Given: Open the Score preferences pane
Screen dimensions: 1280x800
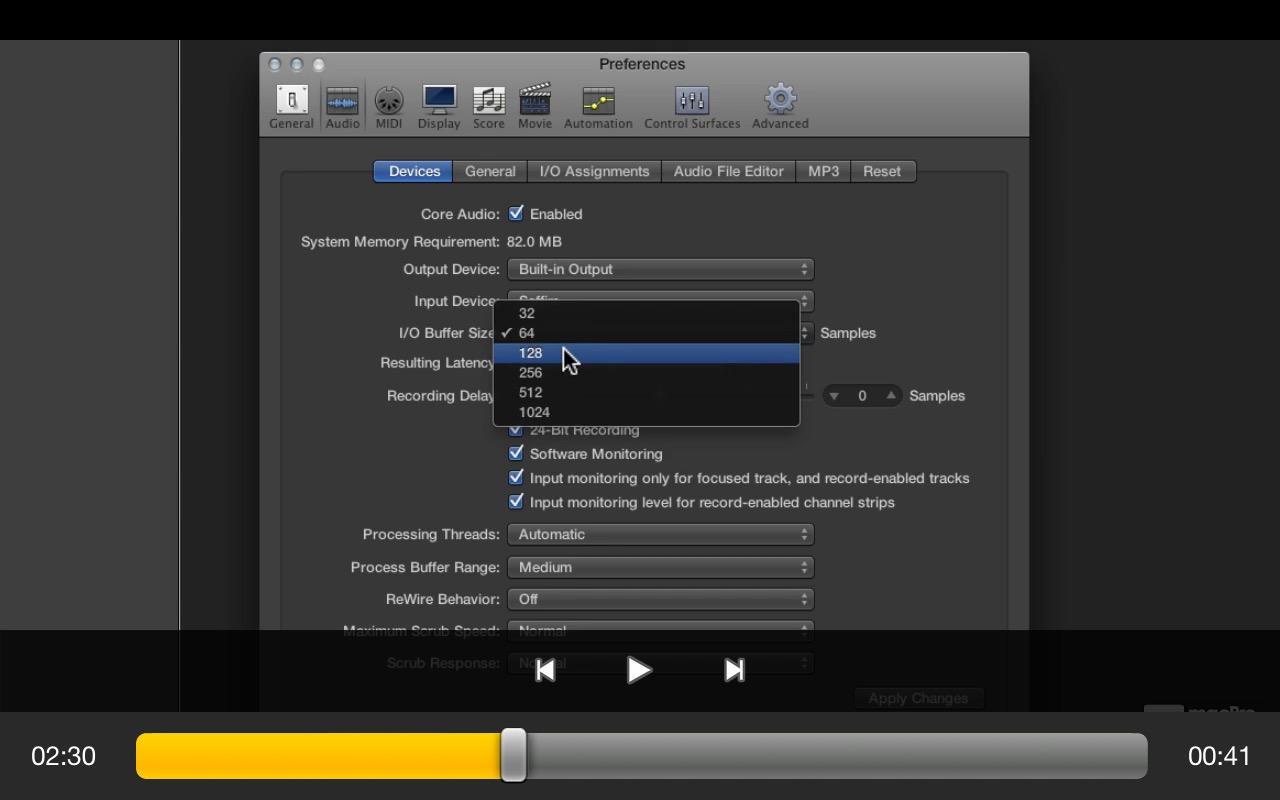Looking at the screenshot, I should point(488,107).
